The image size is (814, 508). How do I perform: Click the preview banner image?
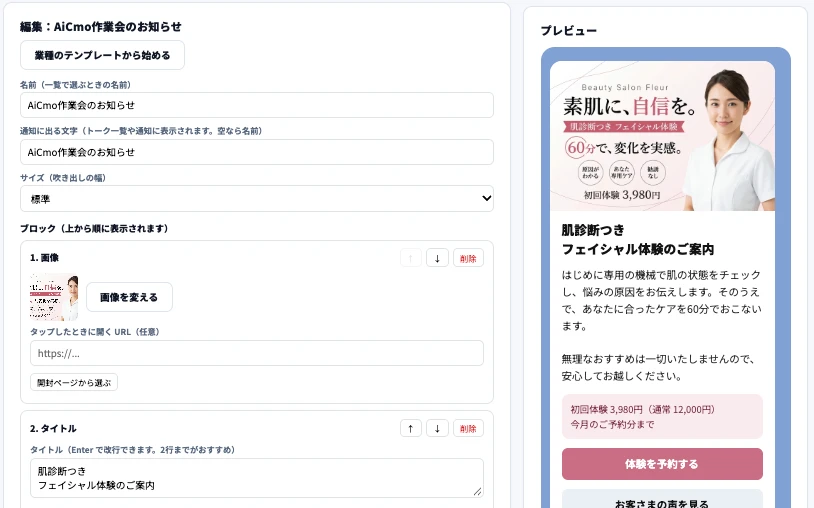[x=662, y=136]
